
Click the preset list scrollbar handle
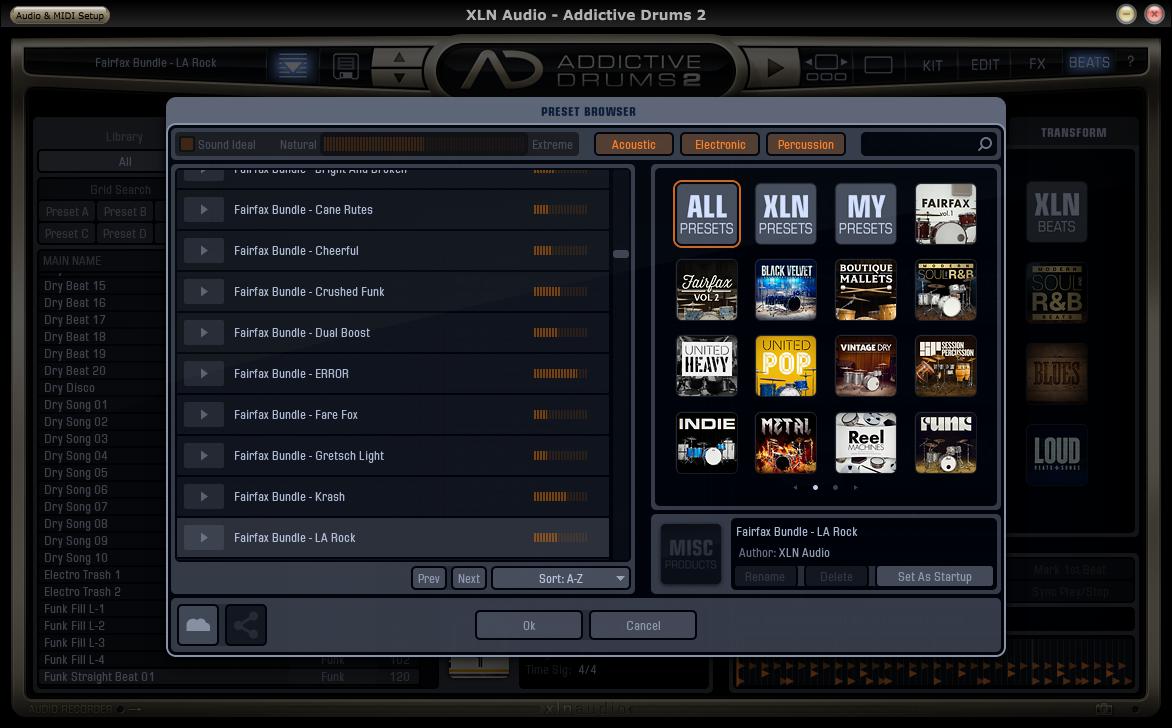coord(621,254)
